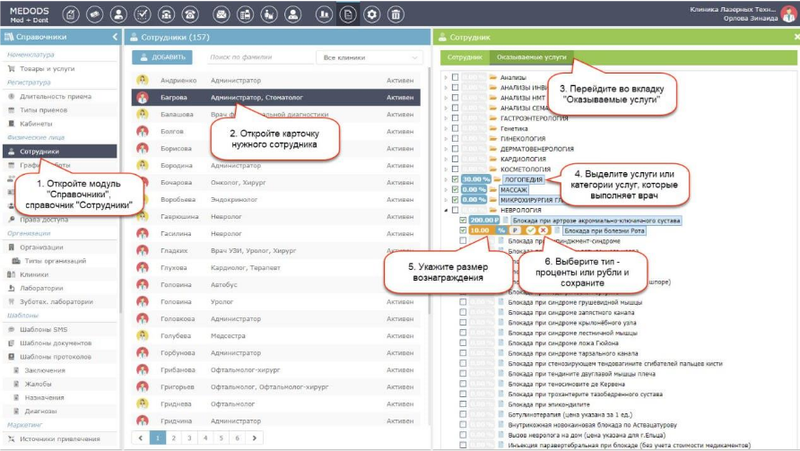Open the settings gear in top toolbar
This screenshot has height=451, width=800.
[372, 15]
